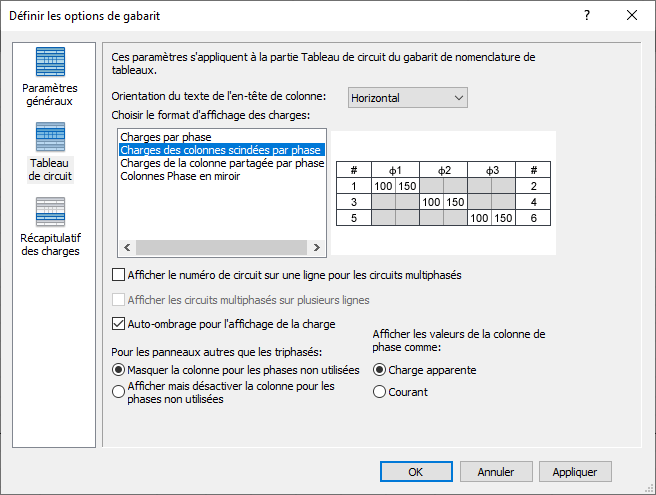
Task: Select Charge apparente radio button
Action: (380, 369)
